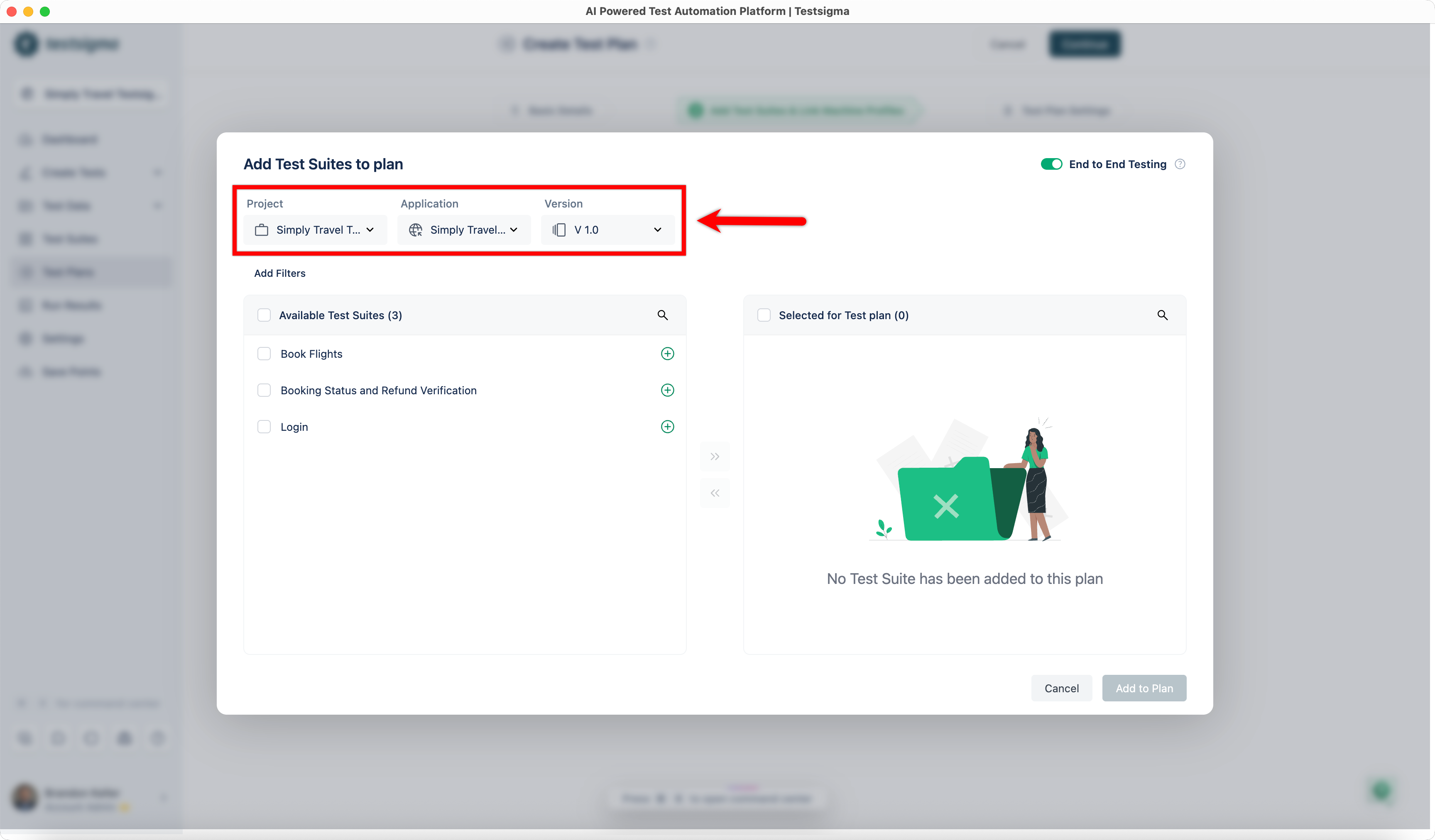Open the Application dropdown
The image size is (1435, 840).
[x=463, y=230]
